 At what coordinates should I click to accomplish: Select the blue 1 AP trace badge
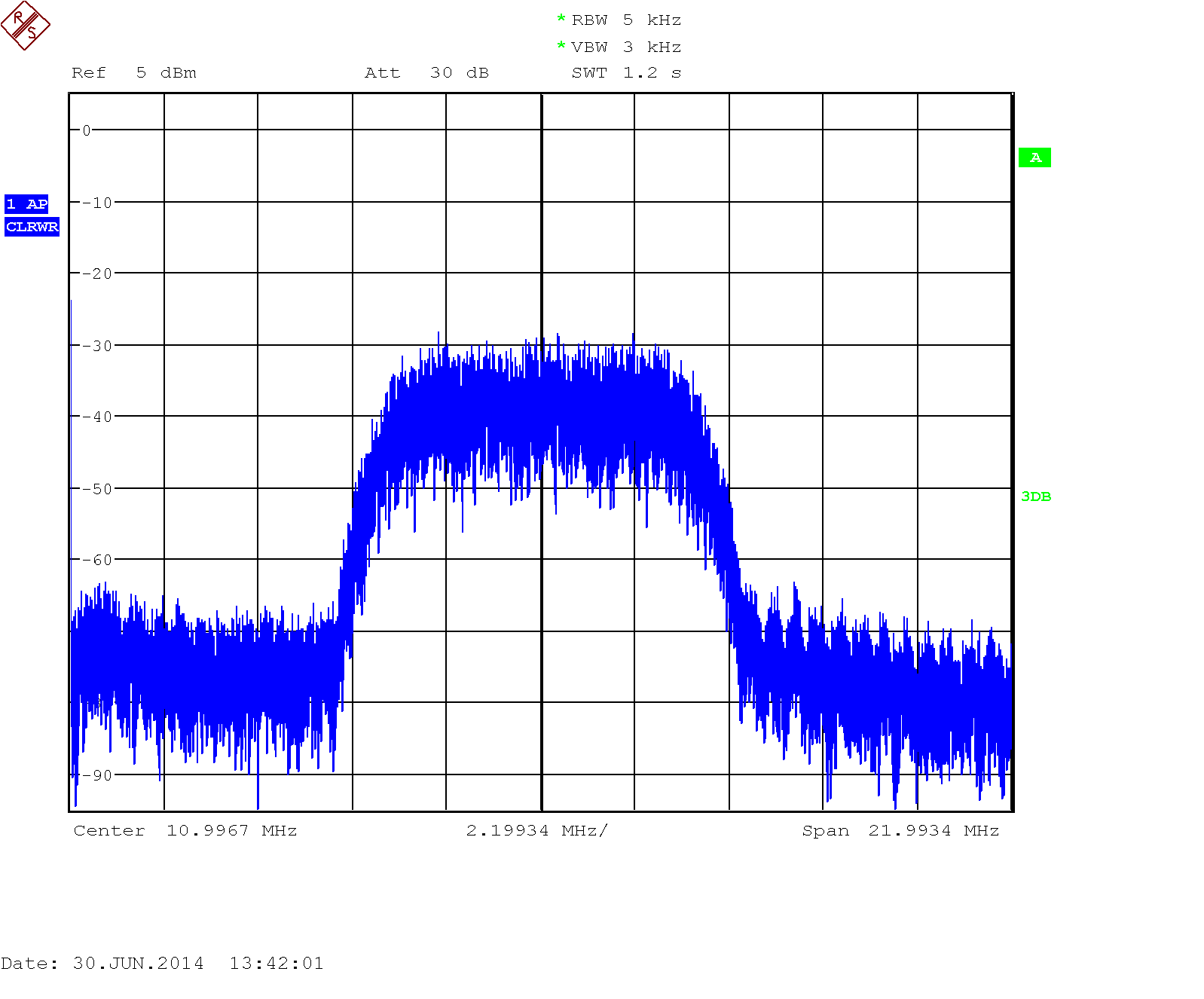[x=26, y=204]
